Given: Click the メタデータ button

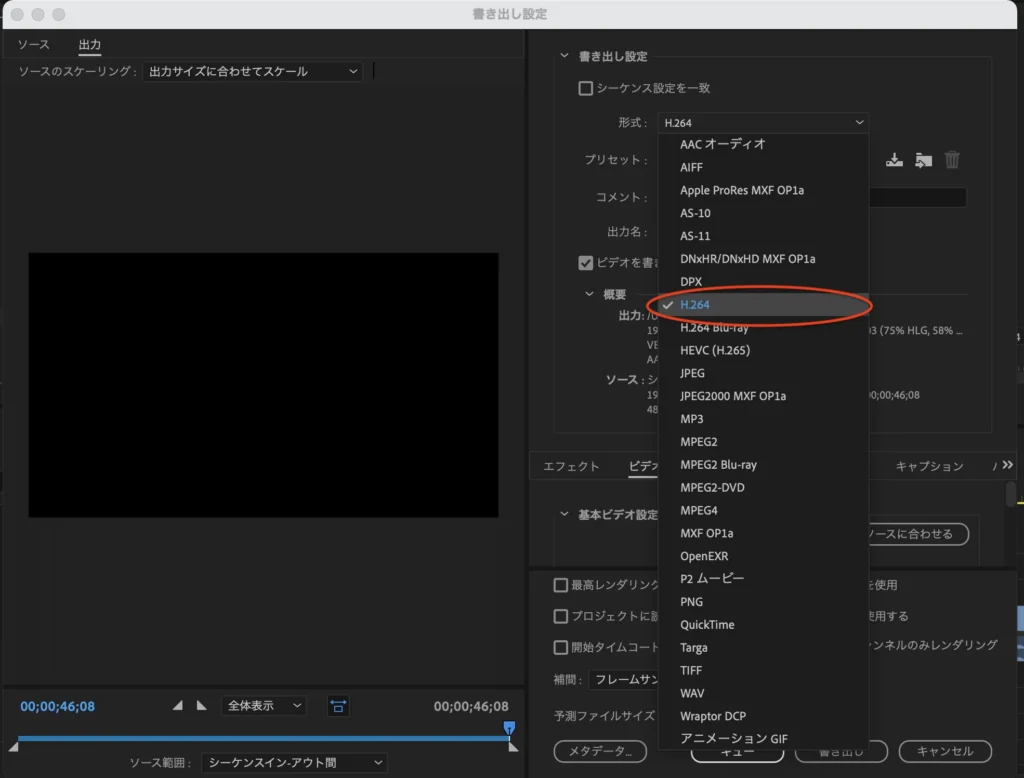Looking at the screenshot, I should click(x=594, y=751).
